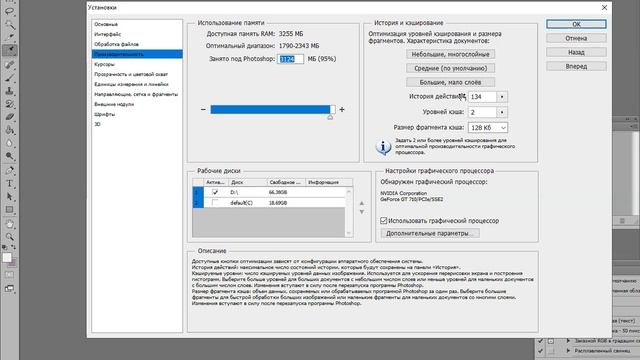Select the History Brush tool
Viewport: 640px width, 360px height.
pos(9,104)
